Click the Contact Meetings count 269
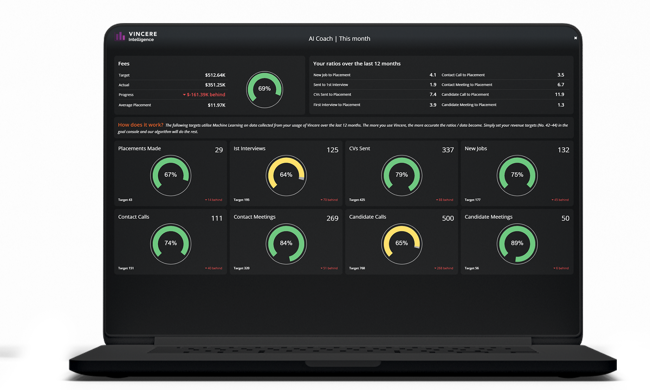 pos(332,218)
